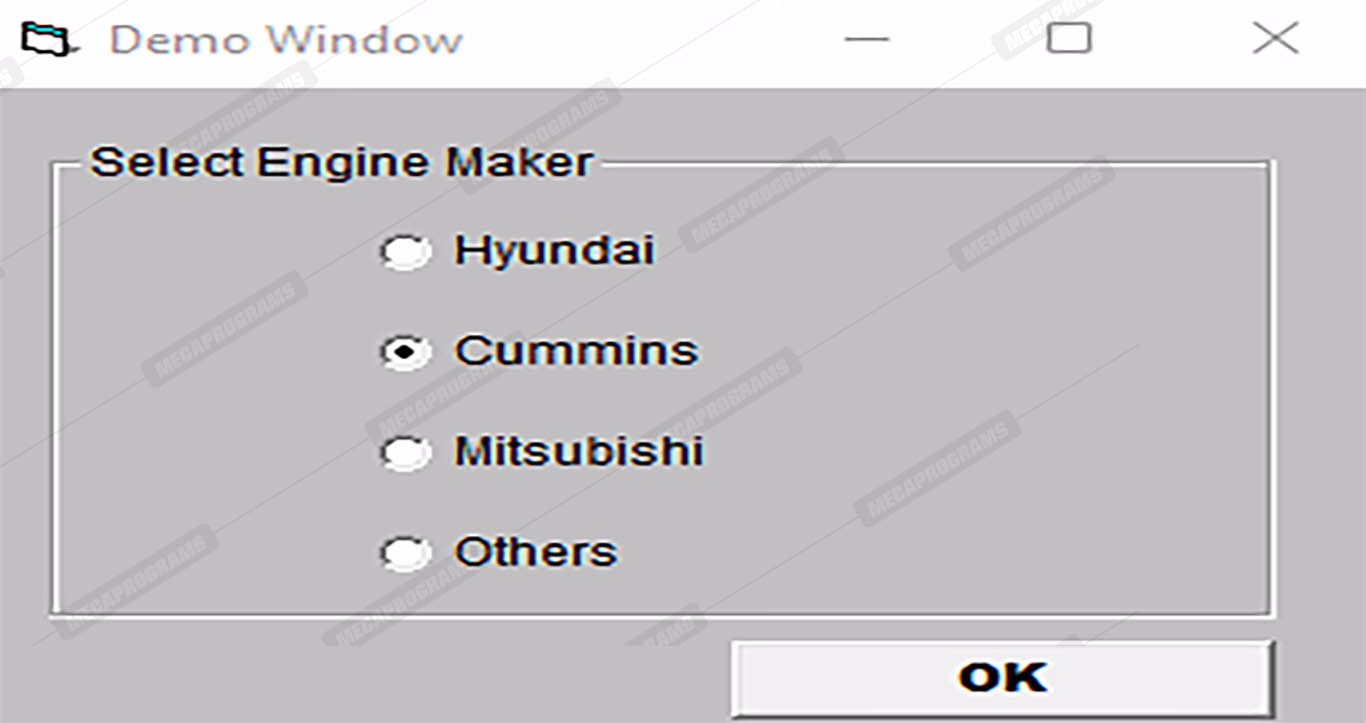Click the "Select Engine Maker" group heading
The image size is (1366, 723).
(341, 162)
